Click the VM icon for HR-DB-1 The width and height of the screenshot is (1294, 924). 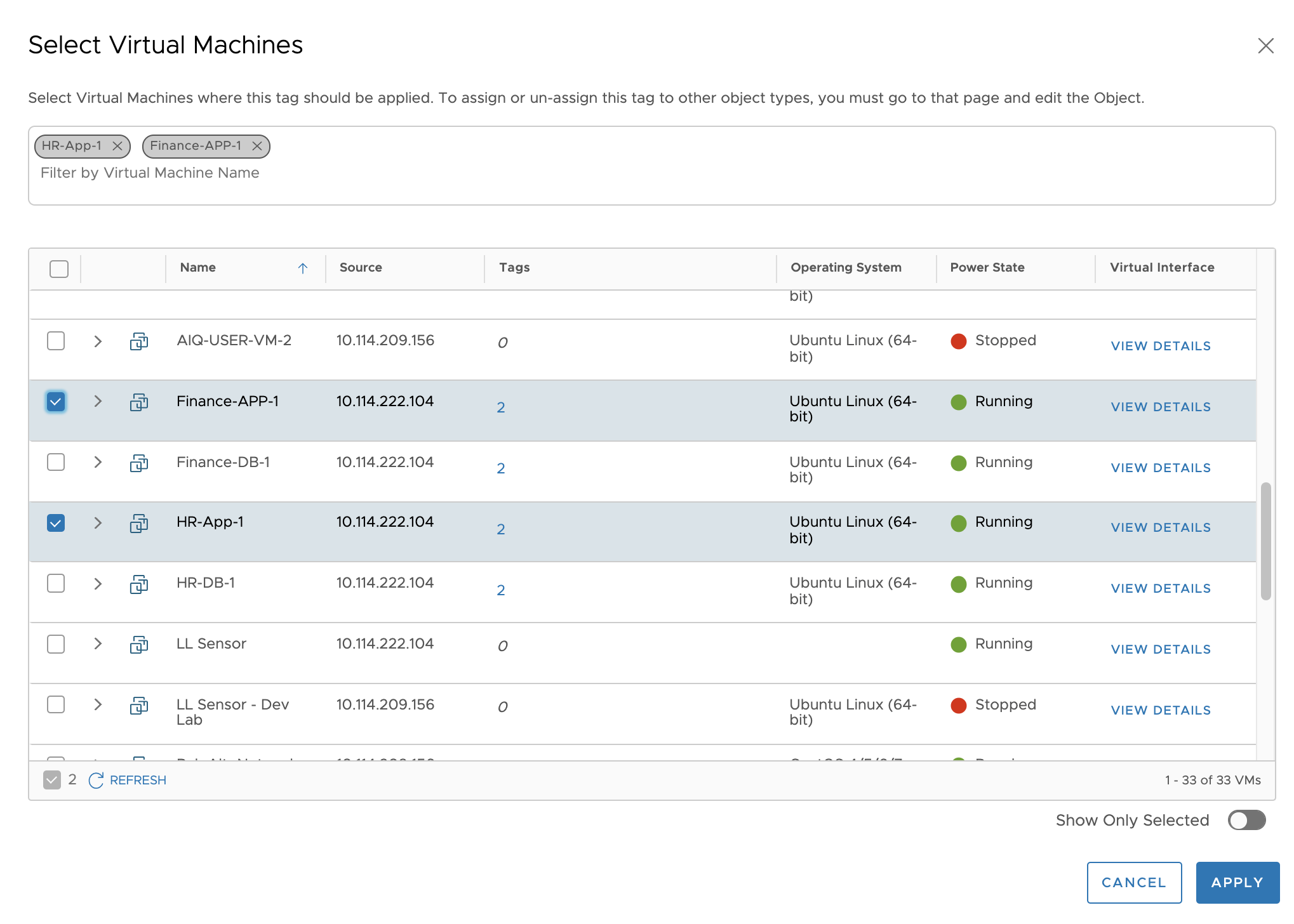tap(139, 584)
